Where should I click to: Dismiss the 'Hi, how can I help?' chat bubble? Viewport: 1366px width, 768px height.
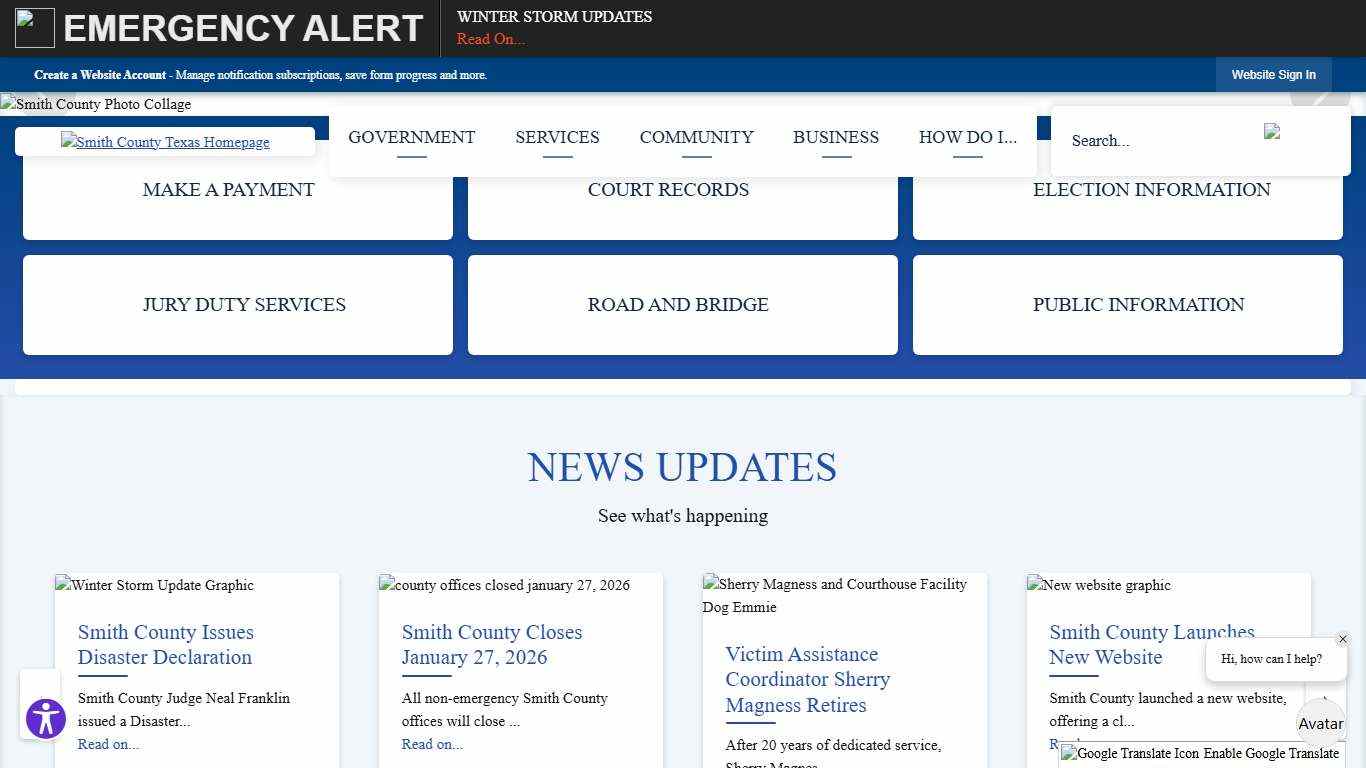[1343, 639]
